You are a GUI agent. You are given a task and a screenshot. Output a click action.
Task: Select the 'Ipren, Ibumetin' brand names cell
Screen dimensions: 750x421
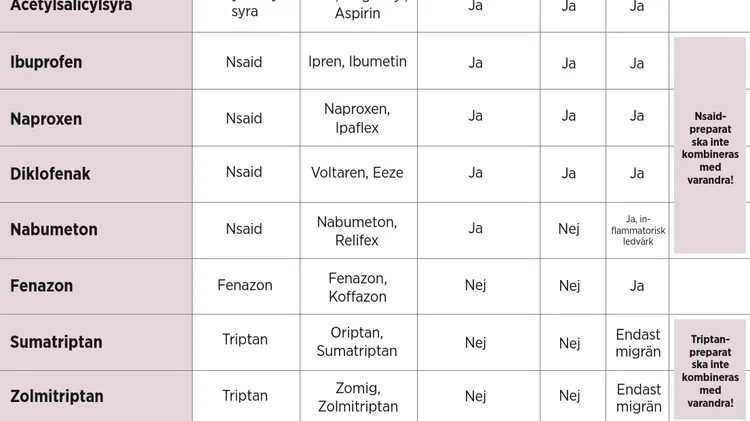click(359, 61)
